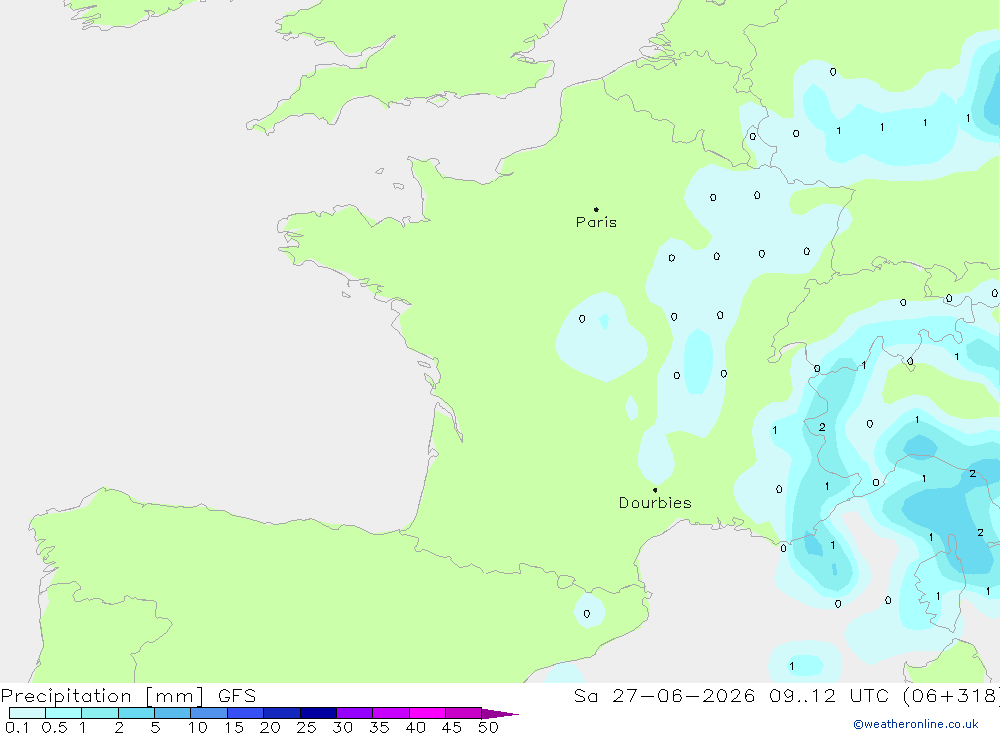Click the Dourbies city label
The width and height of the screenshot is (1000, 733).
655,503
